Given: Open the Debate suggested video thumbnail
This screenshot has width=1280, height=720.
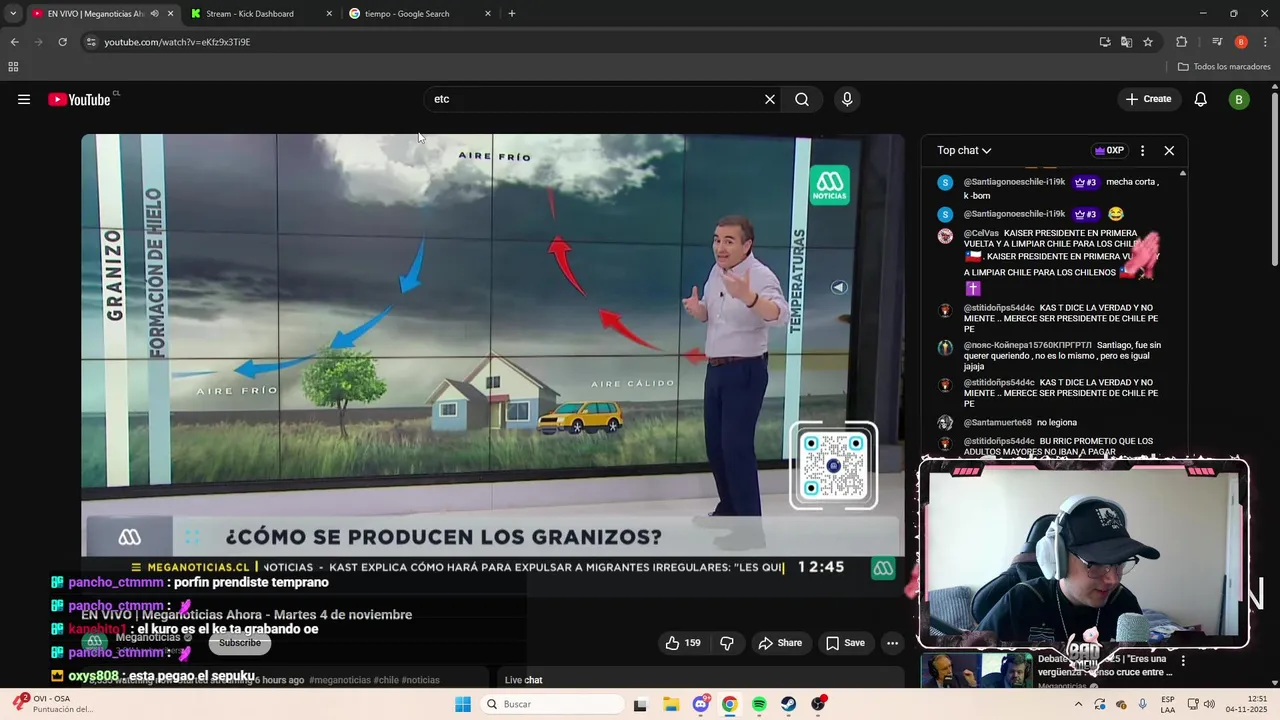Looking at the screenshot, I should (977, 670).
